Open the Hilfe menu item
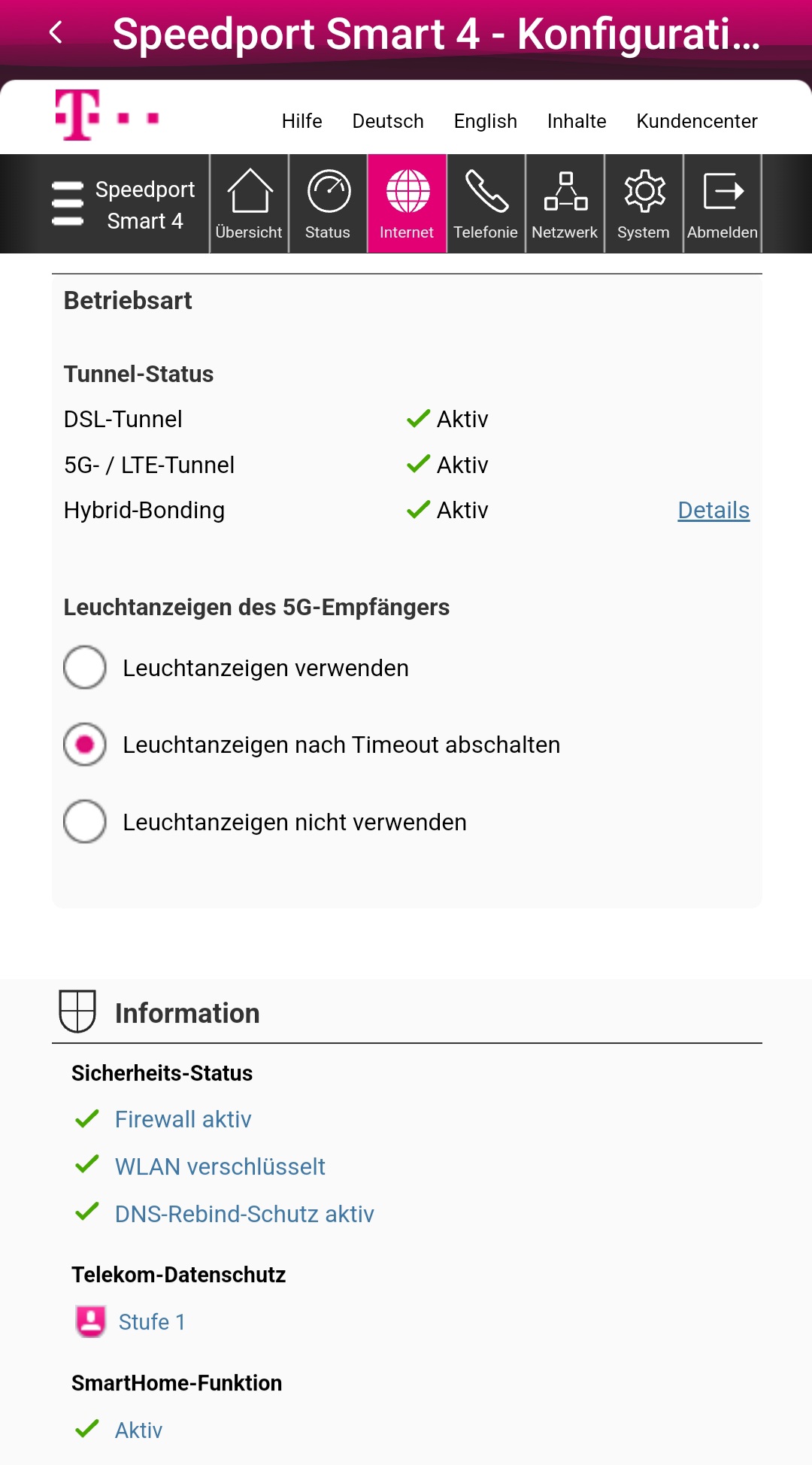This screenshot has height=1465, width=812. click(x=301, y=121)
